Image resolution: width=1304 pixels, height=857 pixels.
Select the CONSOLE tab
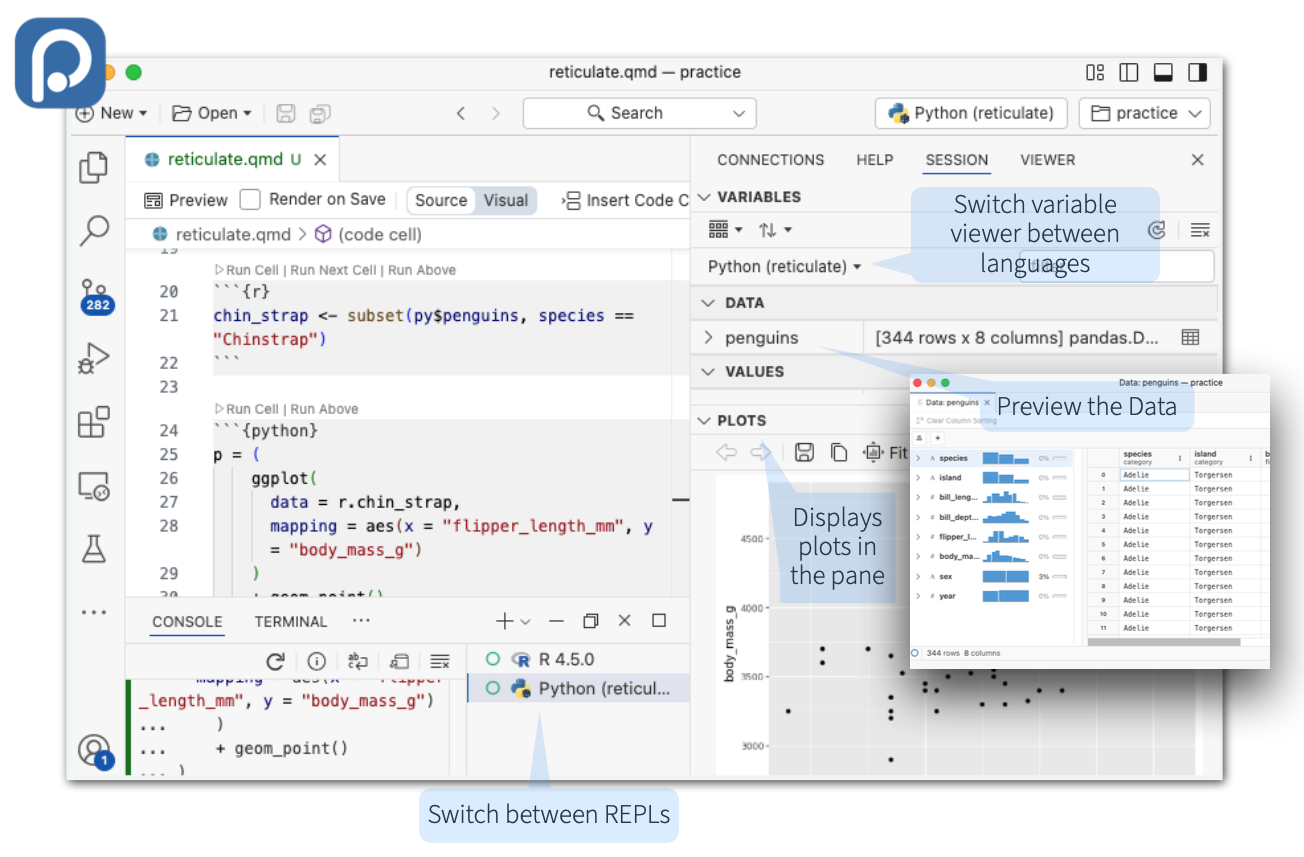tap(187, 622)
